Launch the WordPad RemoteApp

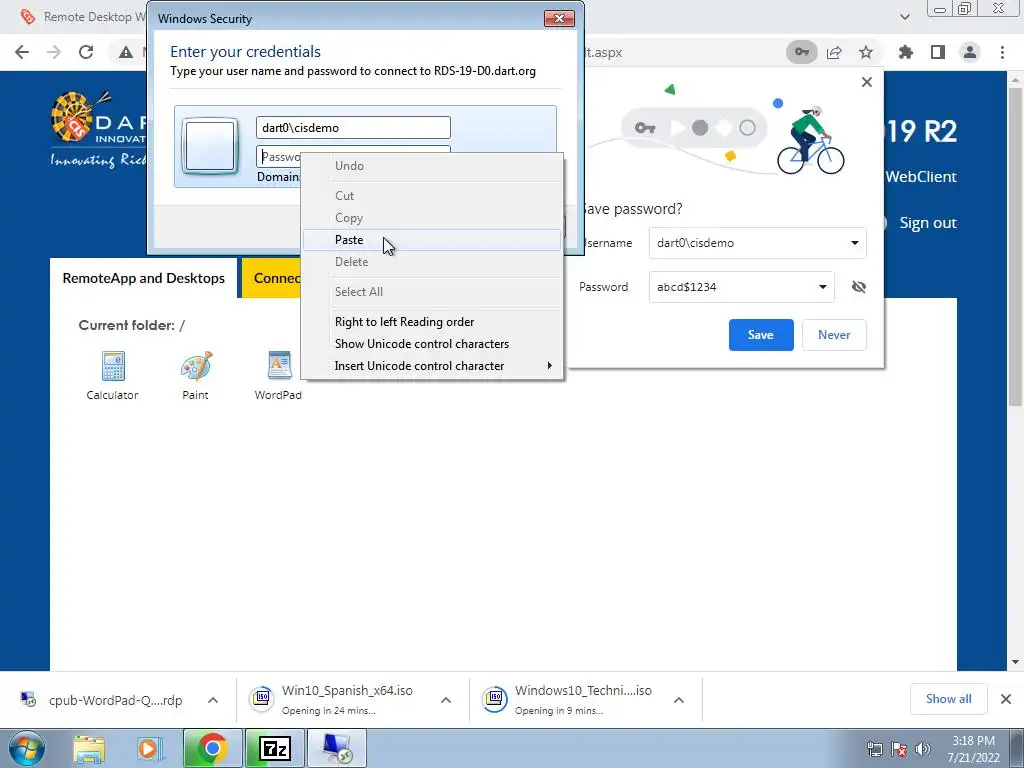click(278, 376)
